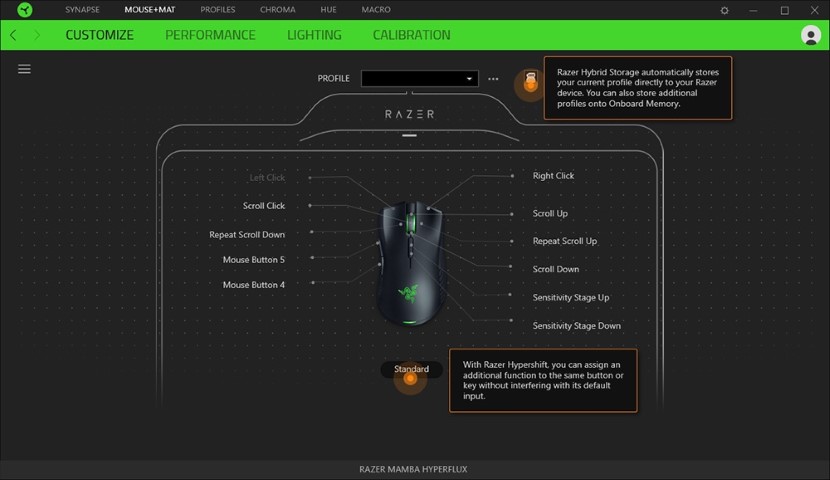Select the MOUSE+MAT tab

(150, 10)
